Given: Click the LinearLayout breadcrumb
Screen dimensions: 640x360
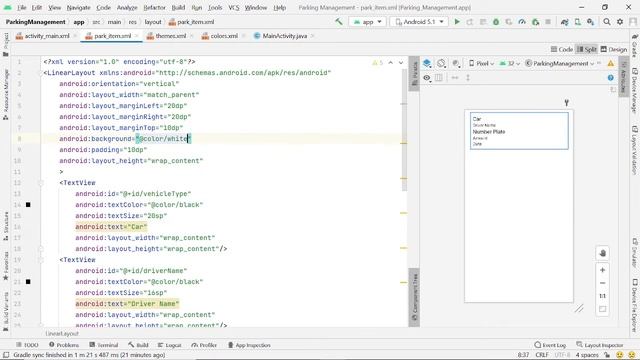Looking at the screenshot, I should pos(62,333).
